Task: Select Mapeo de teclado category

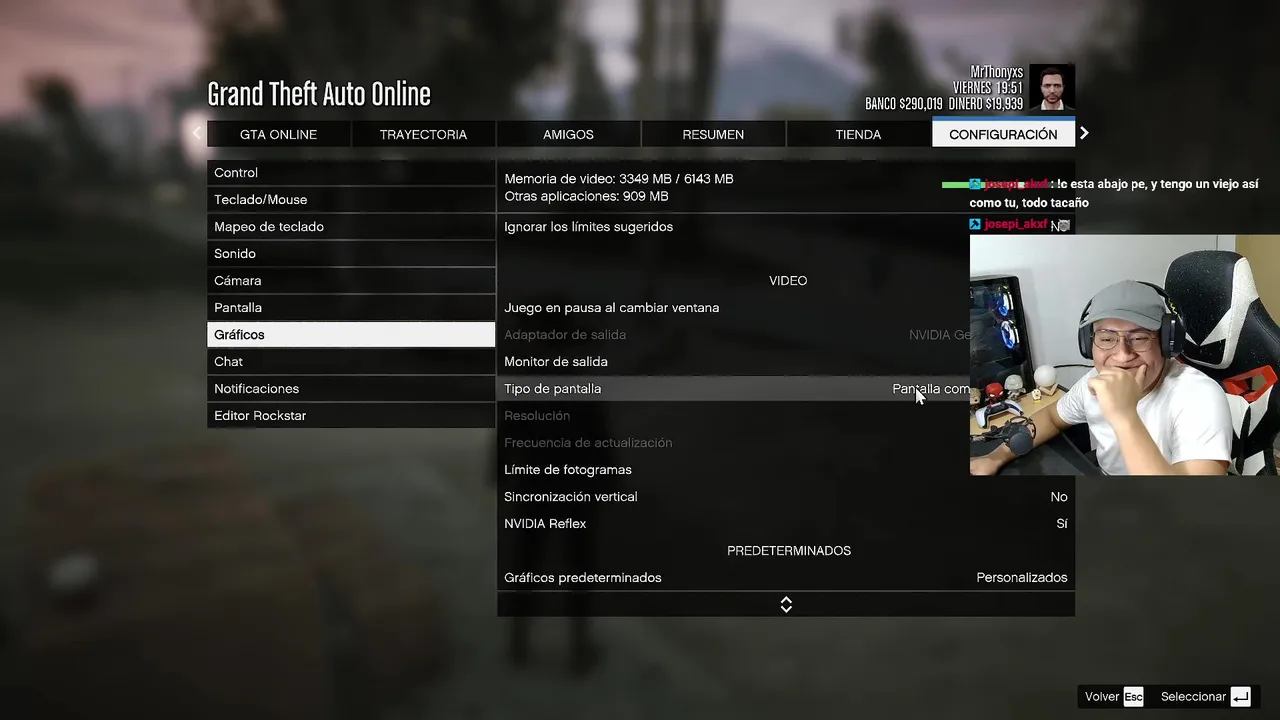Action: (351, 227)
